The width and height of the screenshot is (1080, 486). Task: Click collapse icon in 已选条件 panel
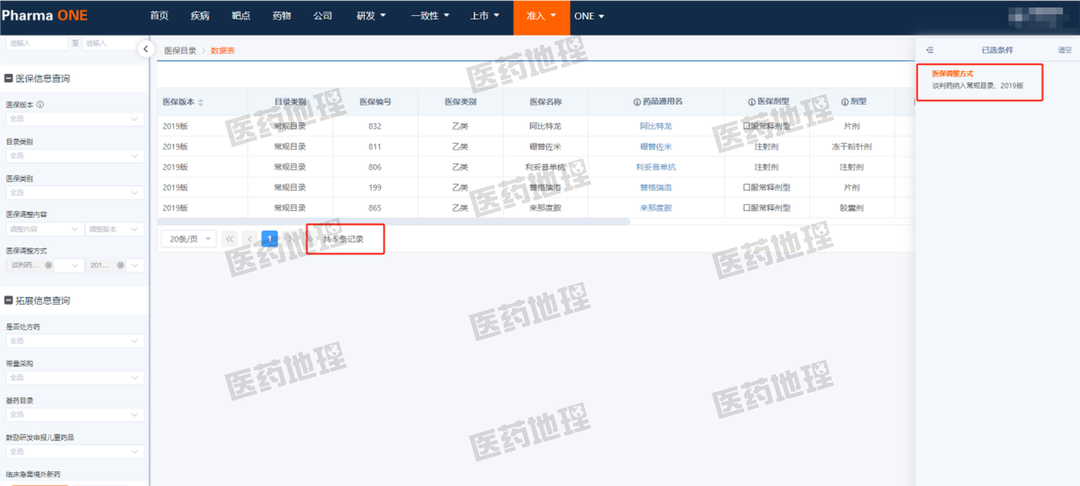(929, 50)
